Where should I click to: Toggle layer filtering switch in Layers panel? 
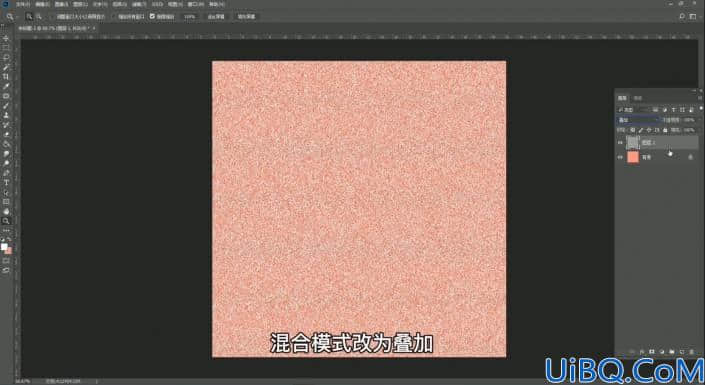(701, 108)
